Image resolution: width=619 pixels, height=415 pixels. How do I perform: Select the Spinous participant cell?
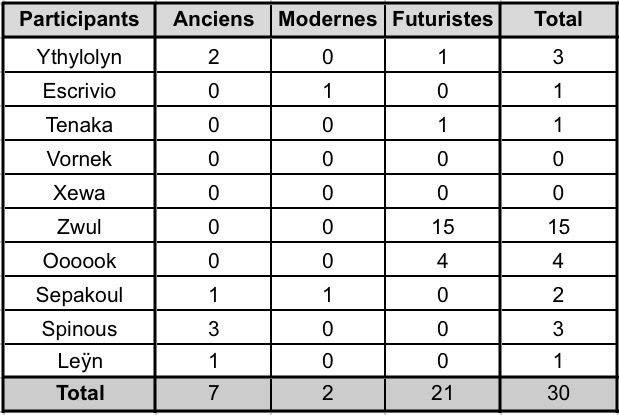click(80, 329)
